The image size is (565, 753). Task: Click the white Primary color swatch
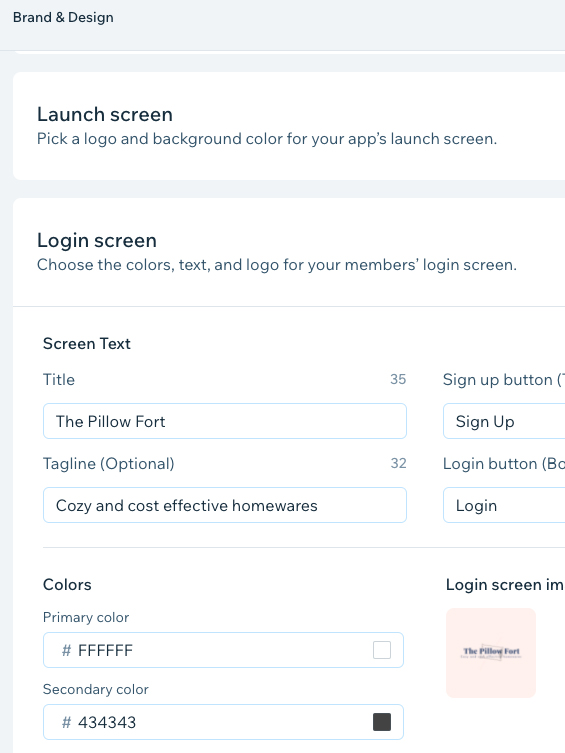tap(382, 650)
